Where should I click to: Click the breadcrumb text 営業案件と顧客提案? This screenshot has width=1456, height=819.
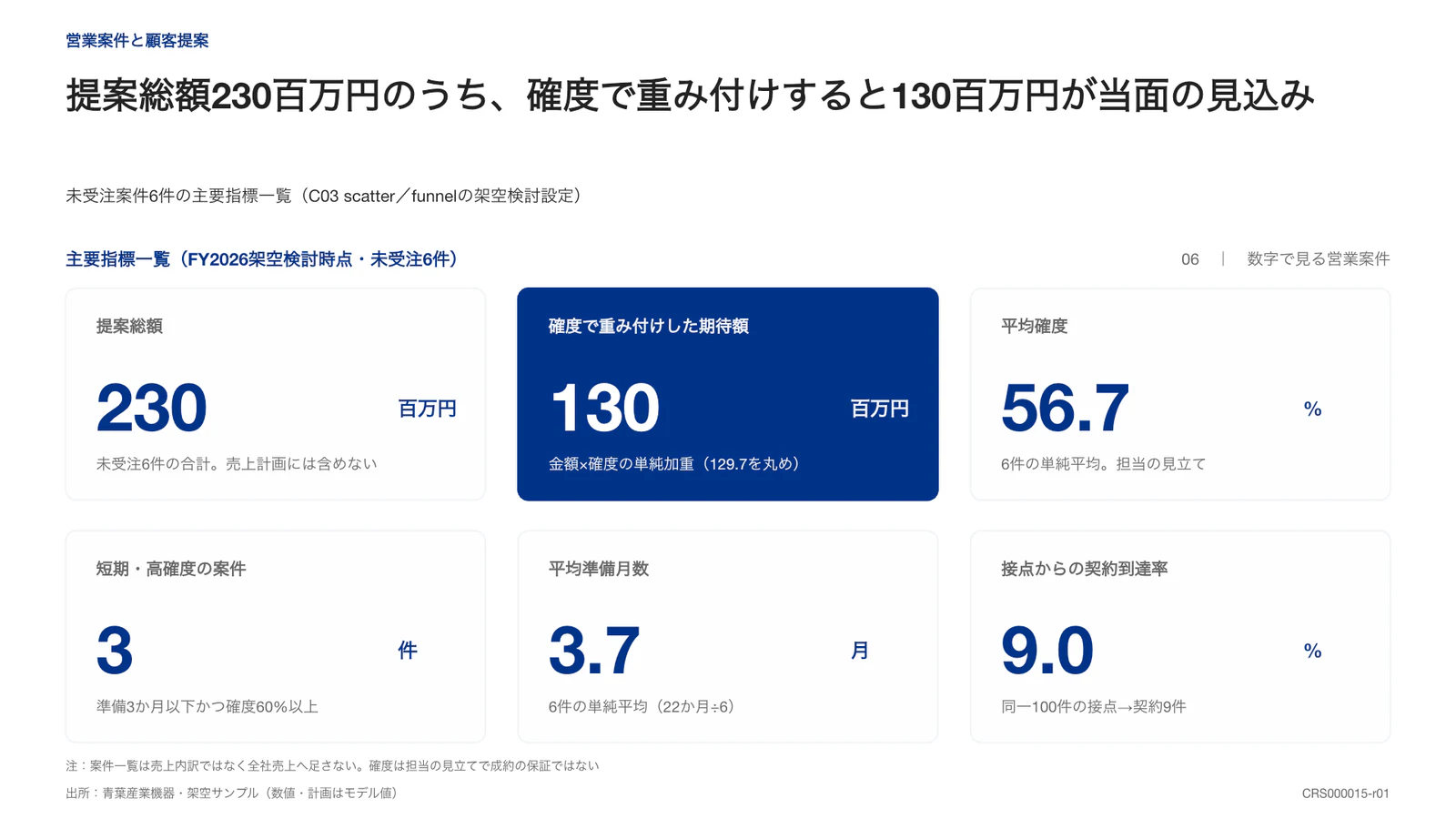(x=137, y=40)
